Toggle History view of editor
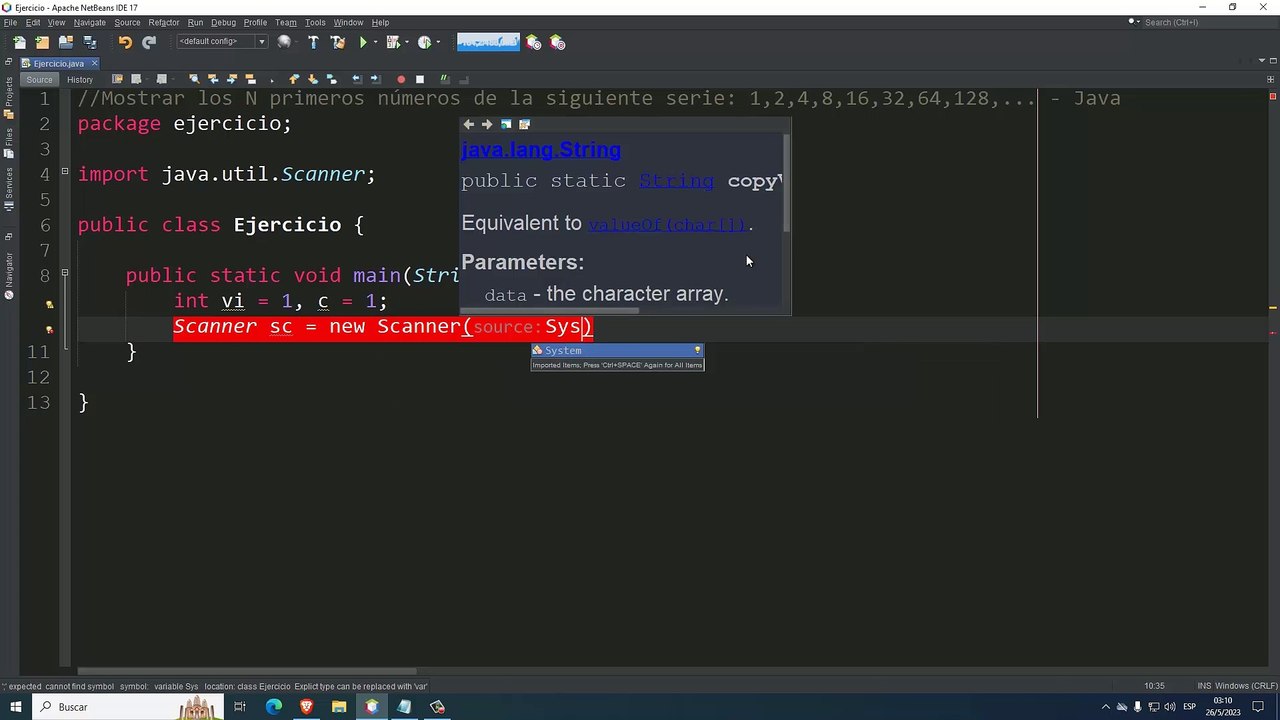The height and width of the screenshot is (720, 1280). [x=80, y=79]
